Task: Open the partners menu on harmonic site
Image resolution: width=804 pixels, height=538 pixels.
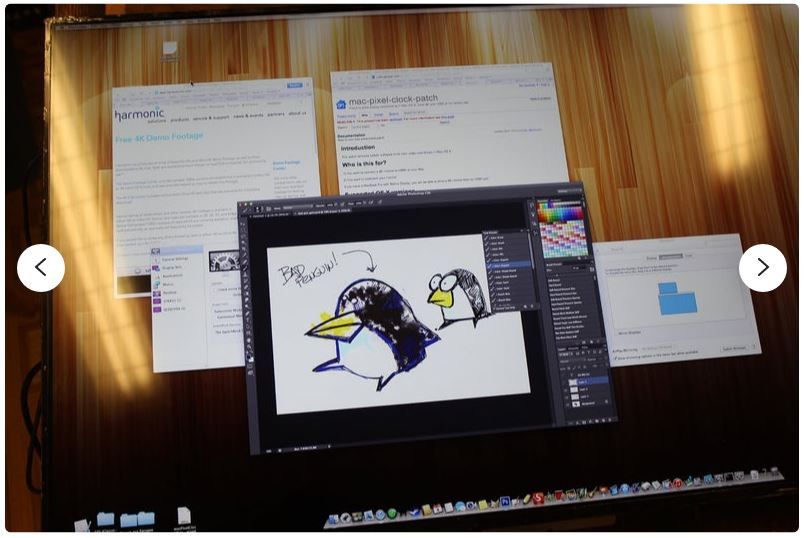Action: (x=276, y=114)
